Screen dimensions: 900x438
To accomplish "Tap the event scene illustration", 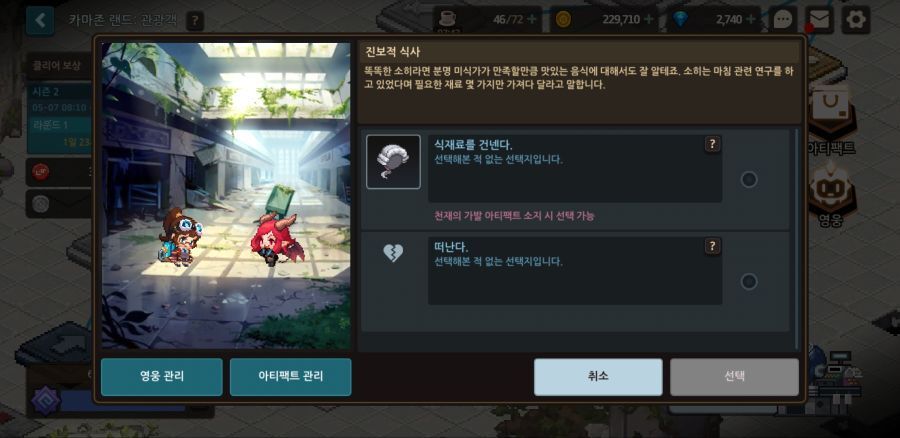I will (226, 195).
